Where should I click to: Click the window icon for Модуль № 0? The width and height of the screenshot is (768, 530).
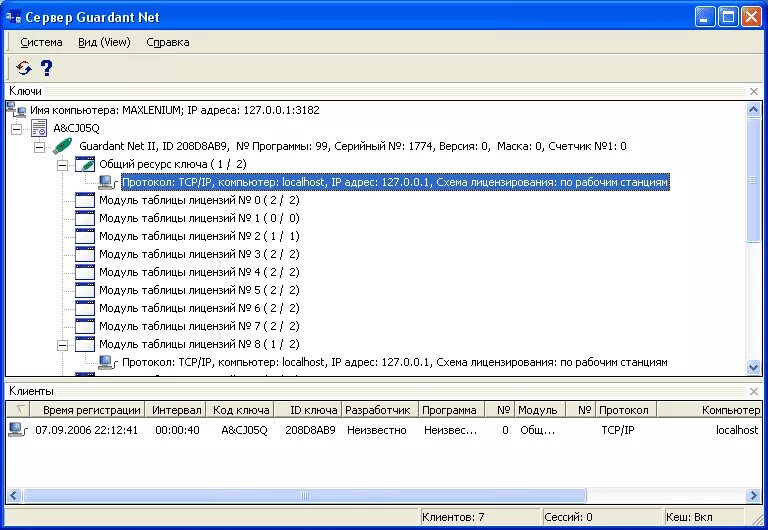(x=85, y=200)
